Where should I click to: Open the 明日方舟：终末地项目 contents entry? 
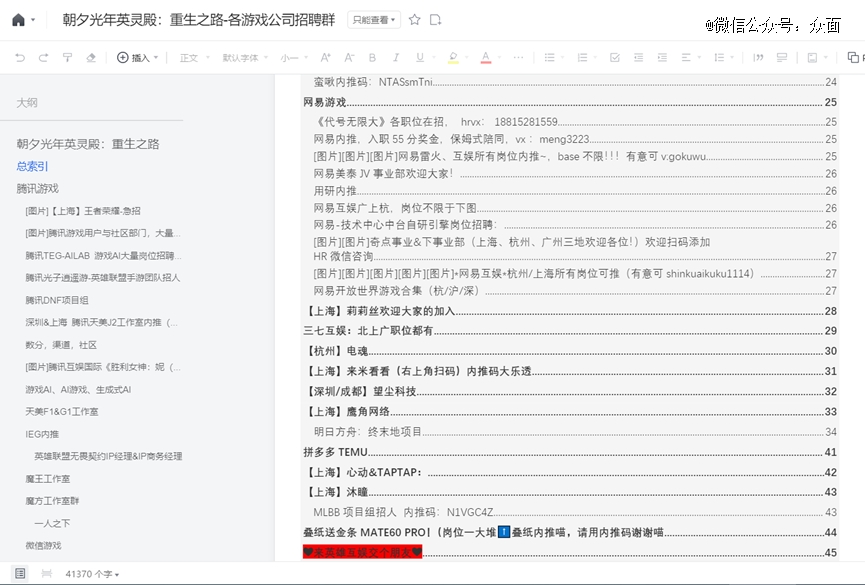coord(575,432)
